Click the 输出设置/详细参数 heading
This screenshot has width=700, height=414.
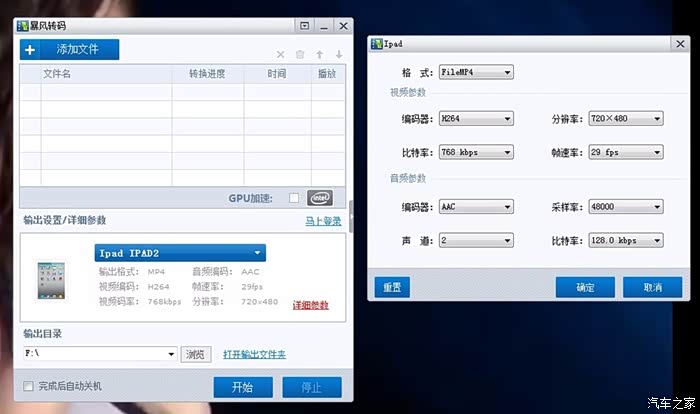[65, 220]
